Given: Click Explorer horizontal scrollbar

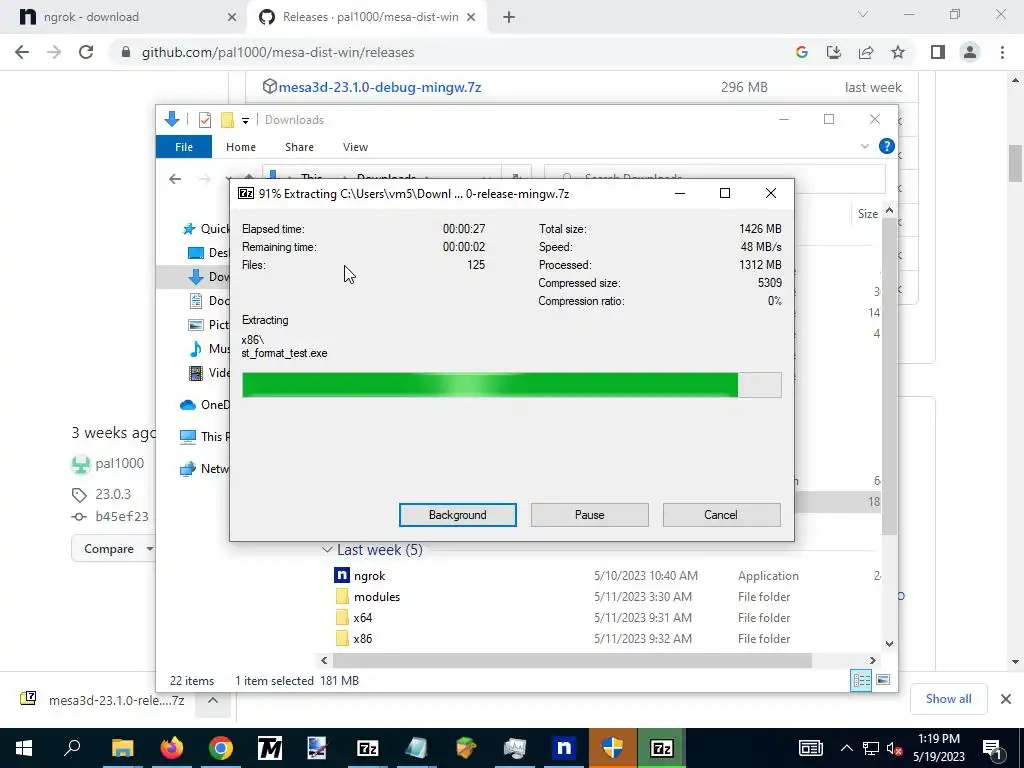Looking at the screenshot, I should click(x=571, y=660).
